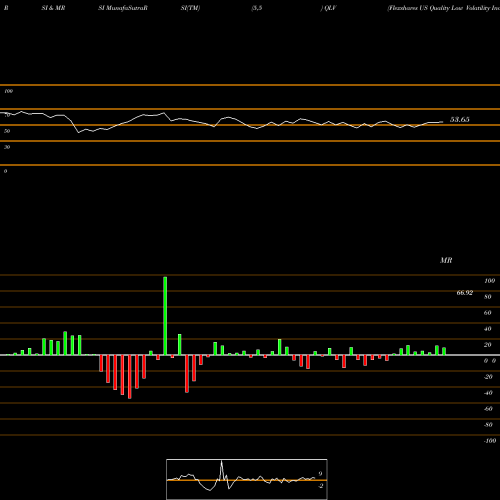The width and height of the screenshot is (500, 500).
Task: Click the QLV ticker header text
Action: point(330,8)
